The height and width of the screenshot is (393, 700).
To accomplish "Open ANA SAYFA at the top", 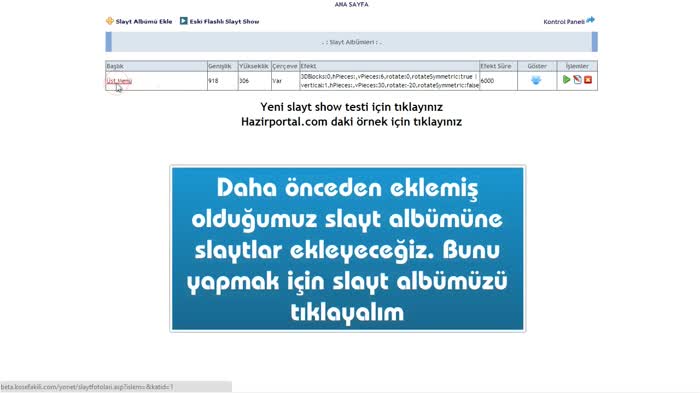I will coord(351,4).
